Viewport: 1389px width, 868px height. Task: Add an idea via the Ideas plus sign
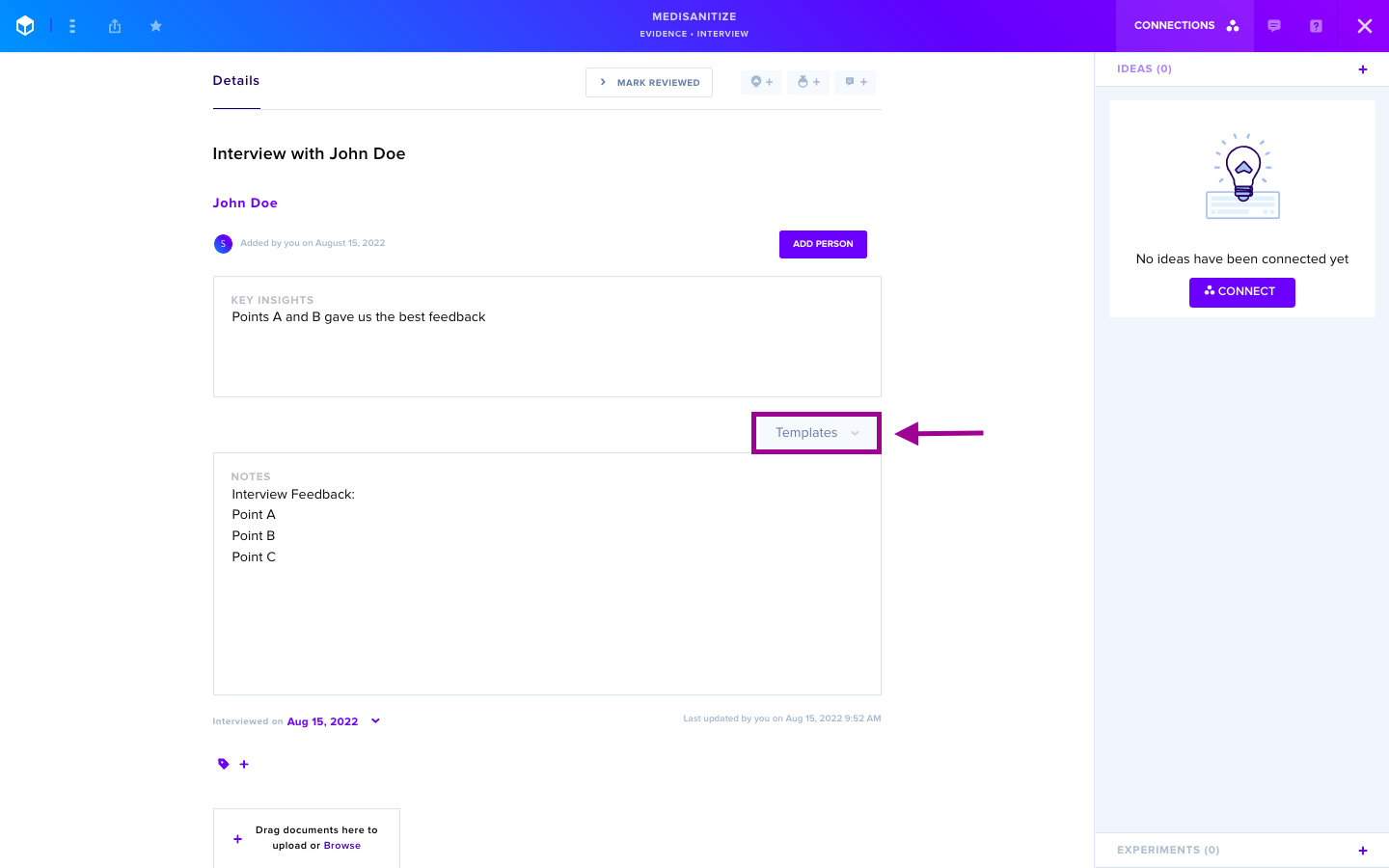point(1363,69)
